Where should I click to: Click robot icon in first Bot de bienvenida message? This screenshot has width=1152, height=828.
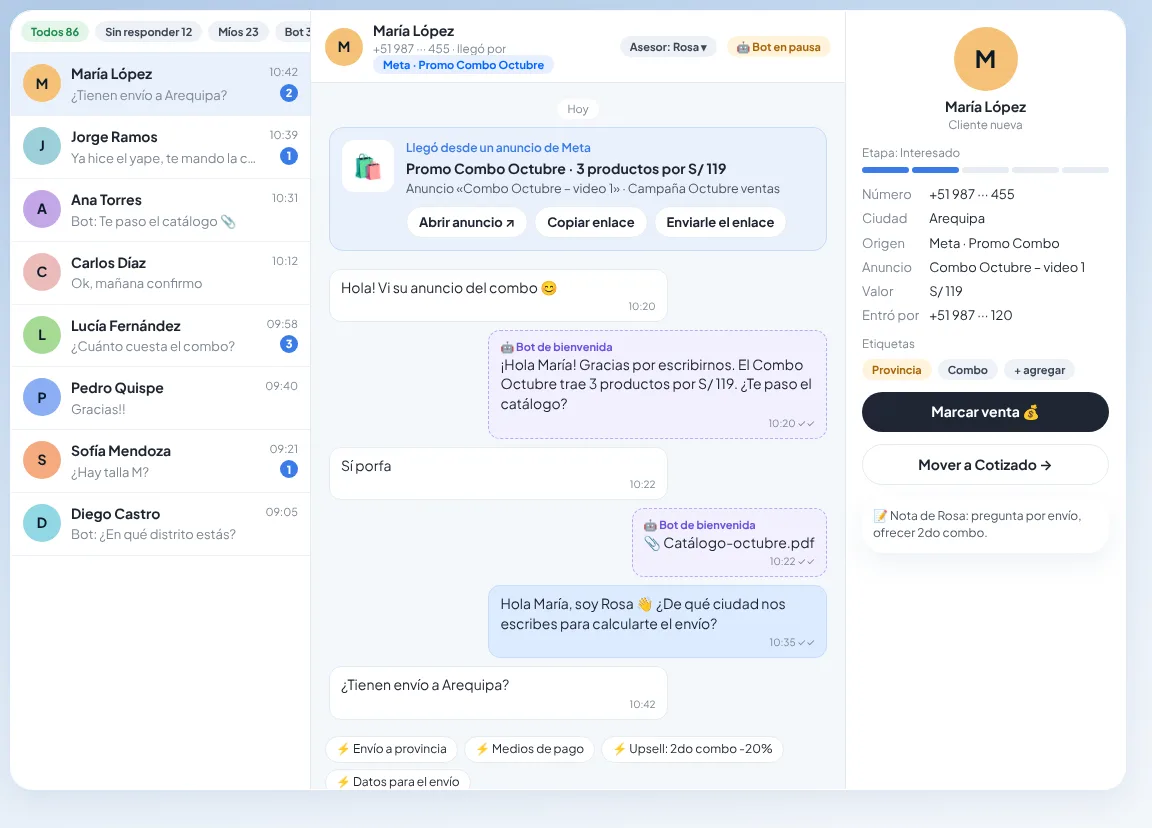(x=507, y=347)
